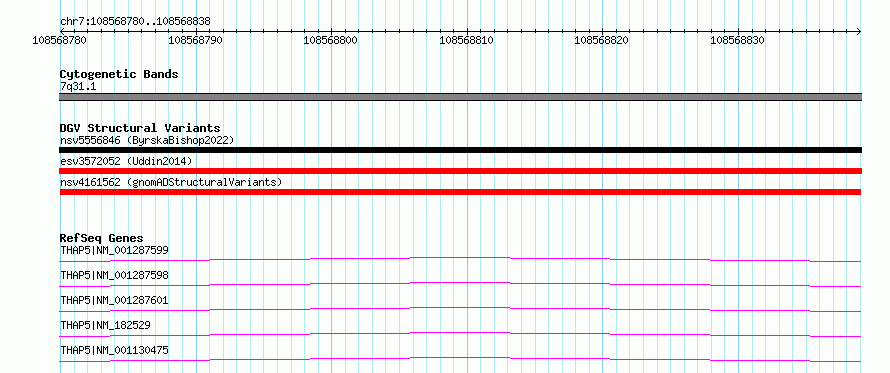Image resolution: width=890 pixels, height=373 pixels.
Task: Open transcript THAP5|NM_001287599
Action: tap(114, 250)
